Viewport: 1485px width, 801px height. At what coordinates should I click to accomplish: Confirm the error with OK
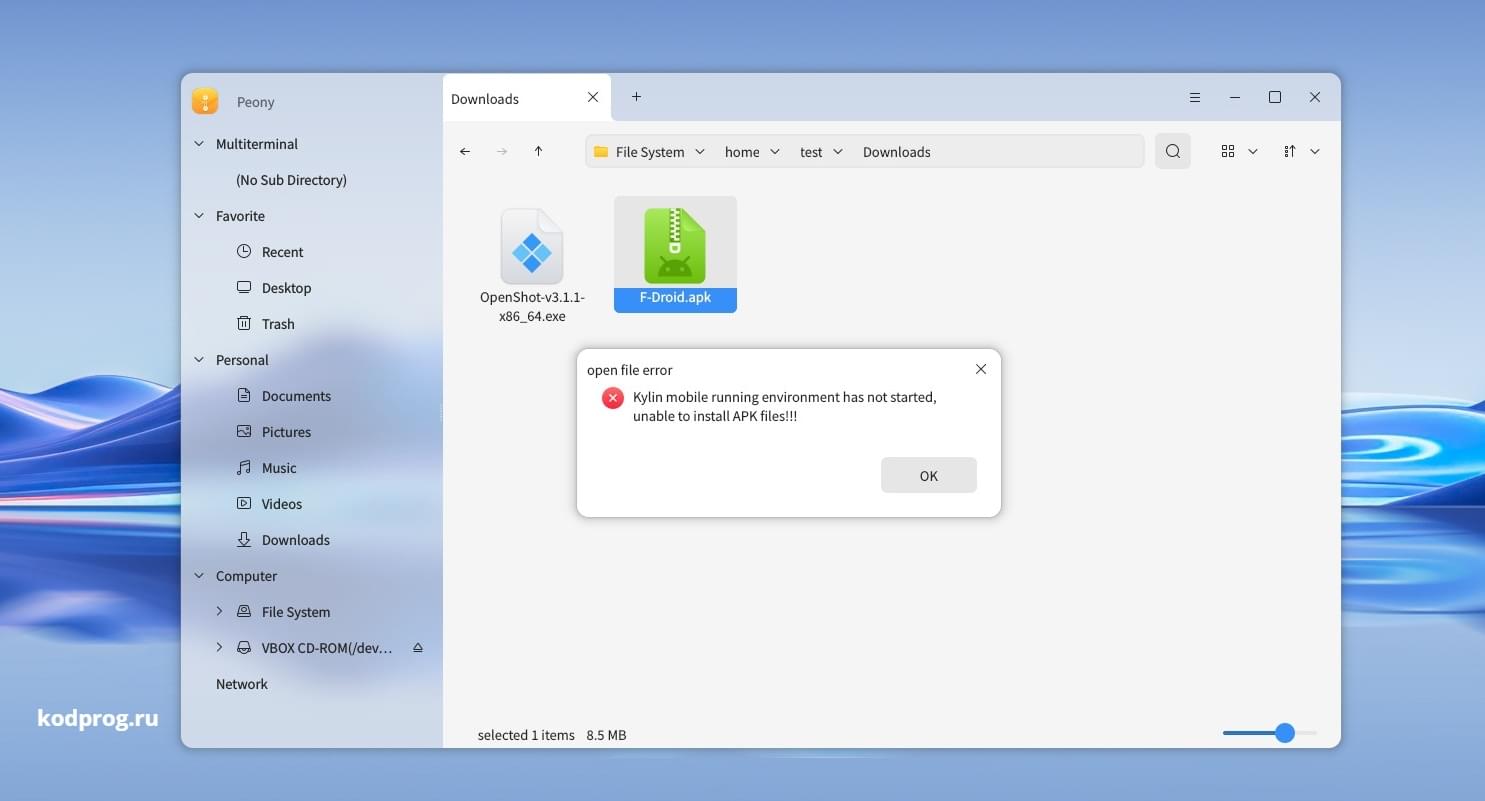coord(929,475)
